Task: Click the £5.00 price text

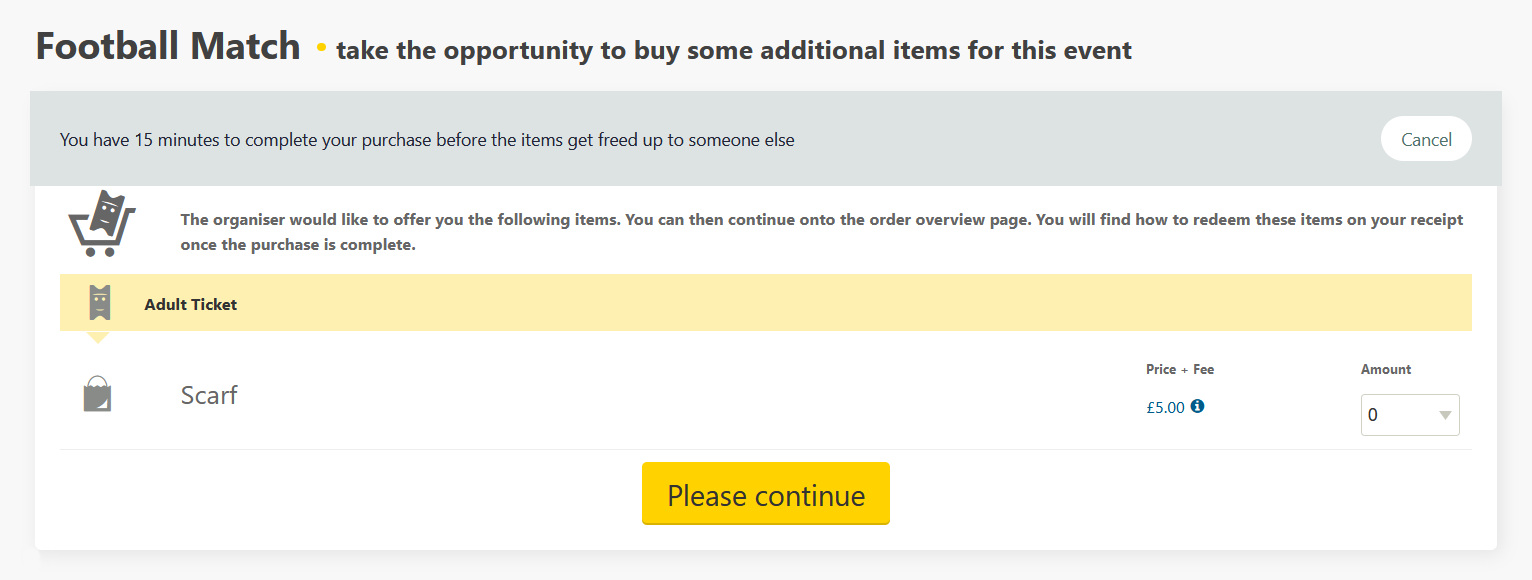Action: (x=1165, y=407)
